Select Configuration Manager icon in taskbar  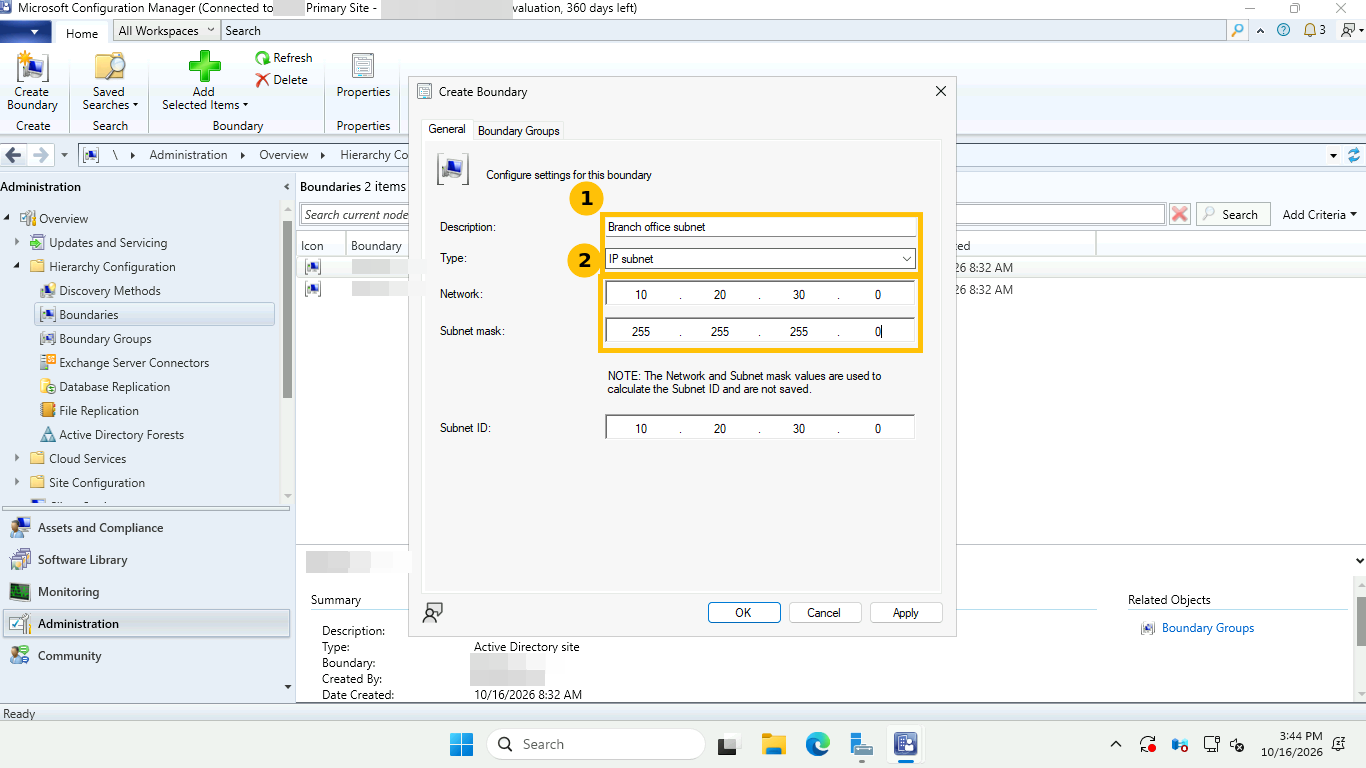[906, 744]
